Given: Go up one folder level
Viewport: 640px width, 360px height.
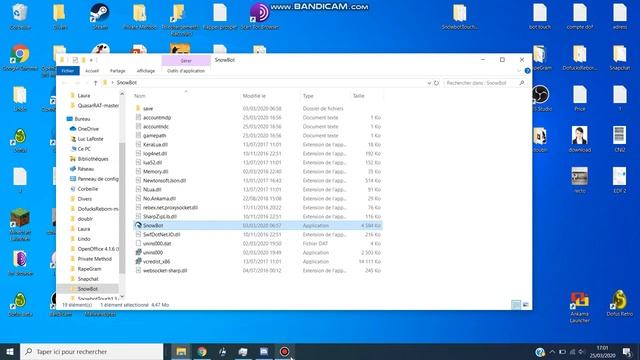Looking at the screenshot, I should (96, 83).
